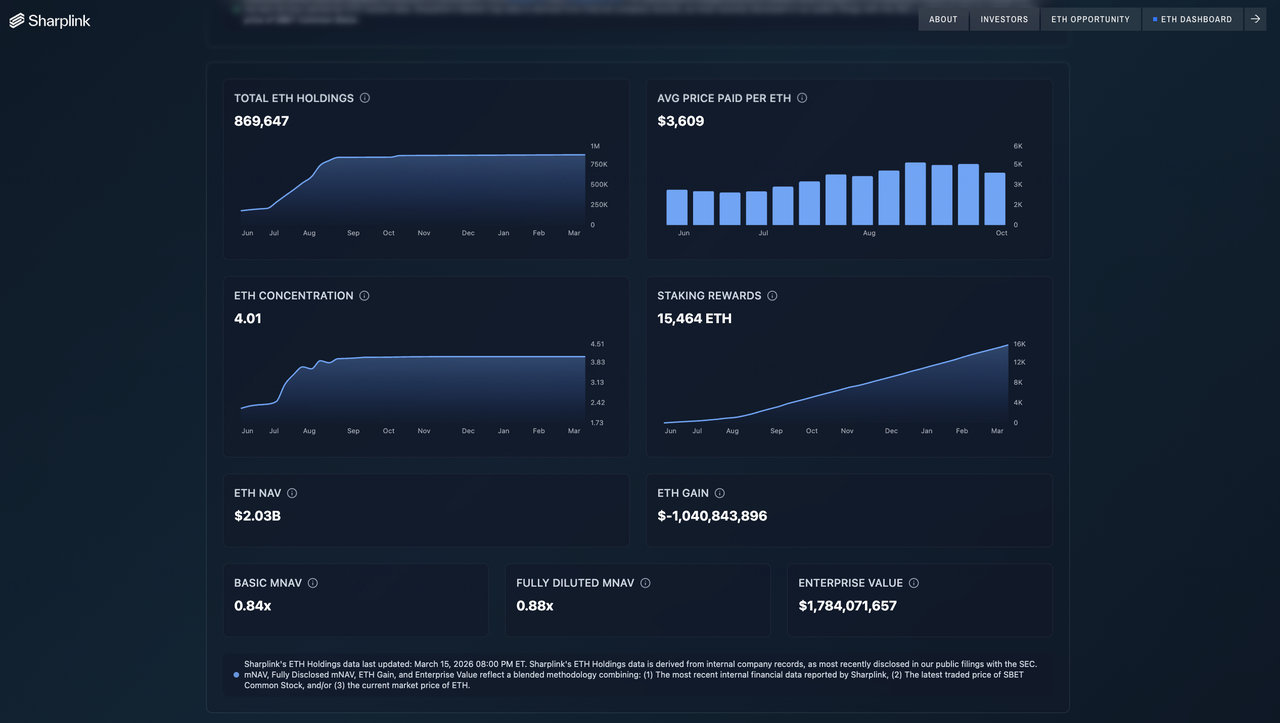
Task: Go to the Investors page
Action: [1004, 19]
